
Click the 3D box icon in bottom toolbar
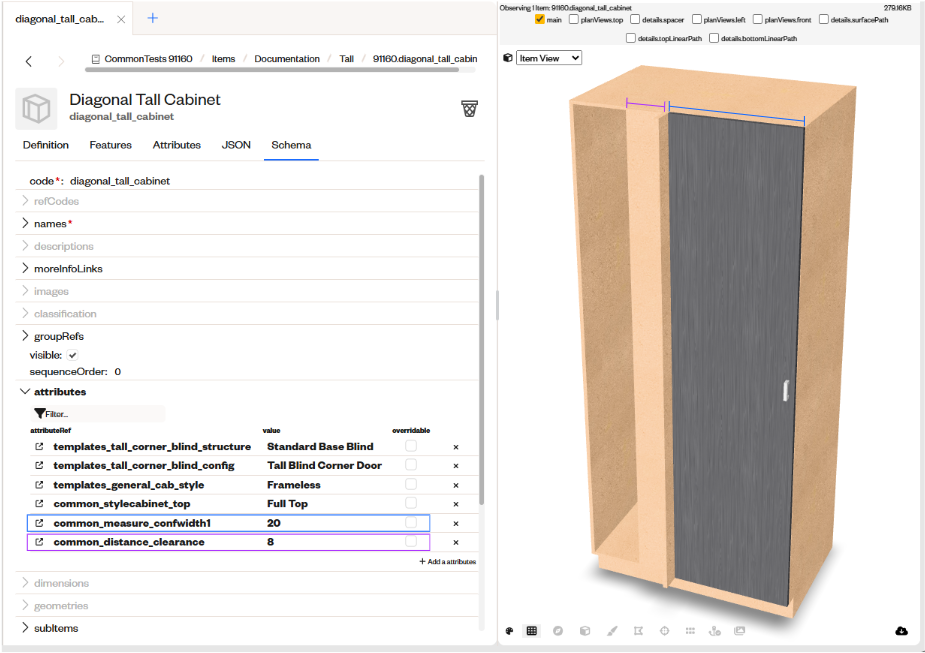[x=585, y=631]
